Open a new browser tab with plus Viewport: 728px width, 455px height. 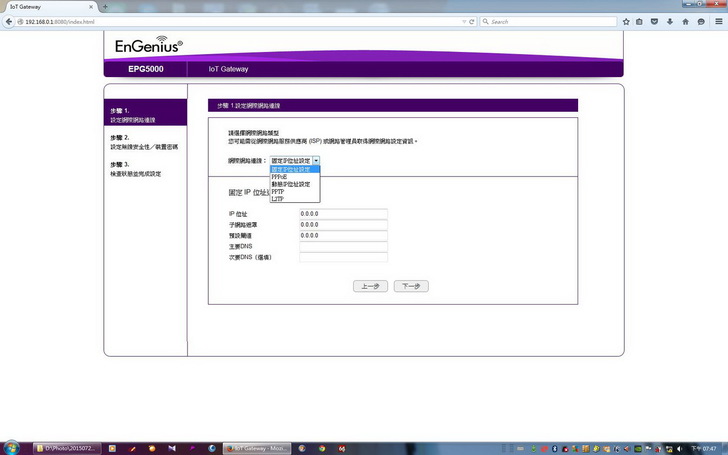[x=105, y=6]
